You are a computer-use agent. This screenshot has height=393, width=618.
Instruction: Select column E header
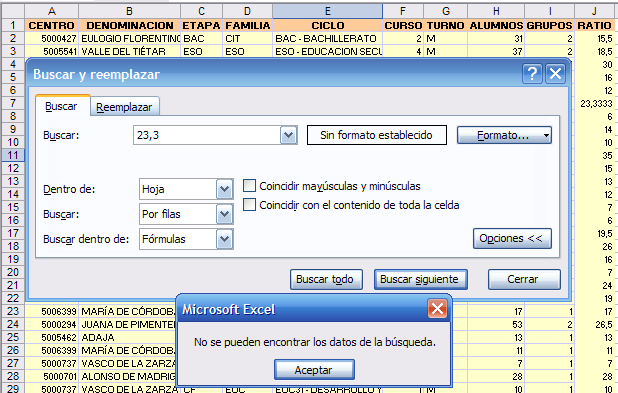tap(327, 11)
